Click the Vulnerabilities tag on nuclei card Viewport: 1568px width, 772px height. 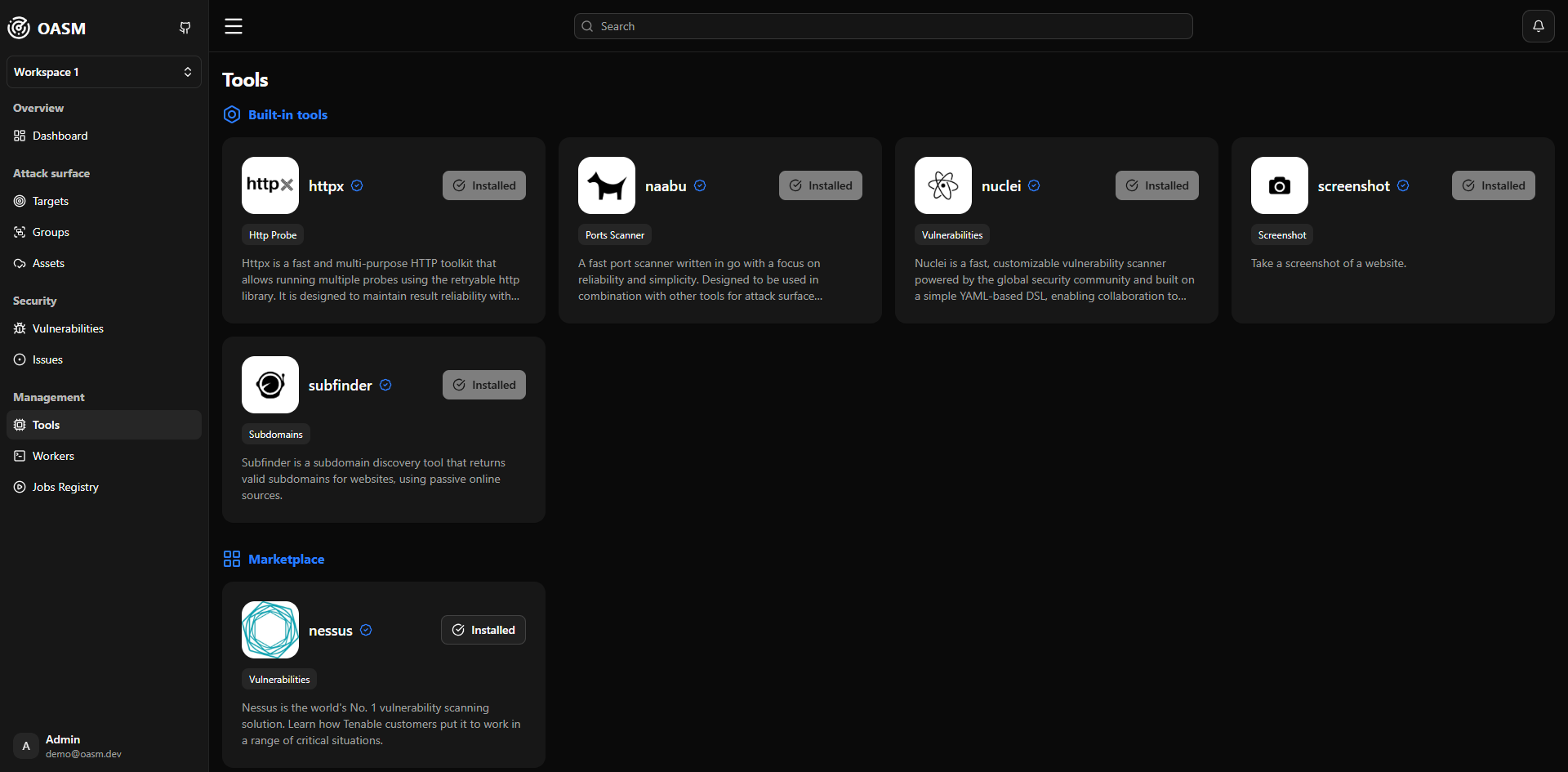[x=952, y=234]
